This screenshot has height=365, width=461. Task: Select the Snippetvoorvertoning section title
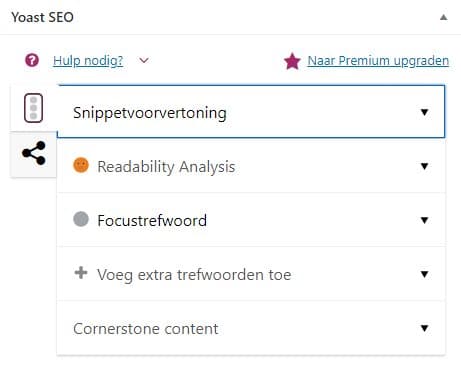coord(150,113)
